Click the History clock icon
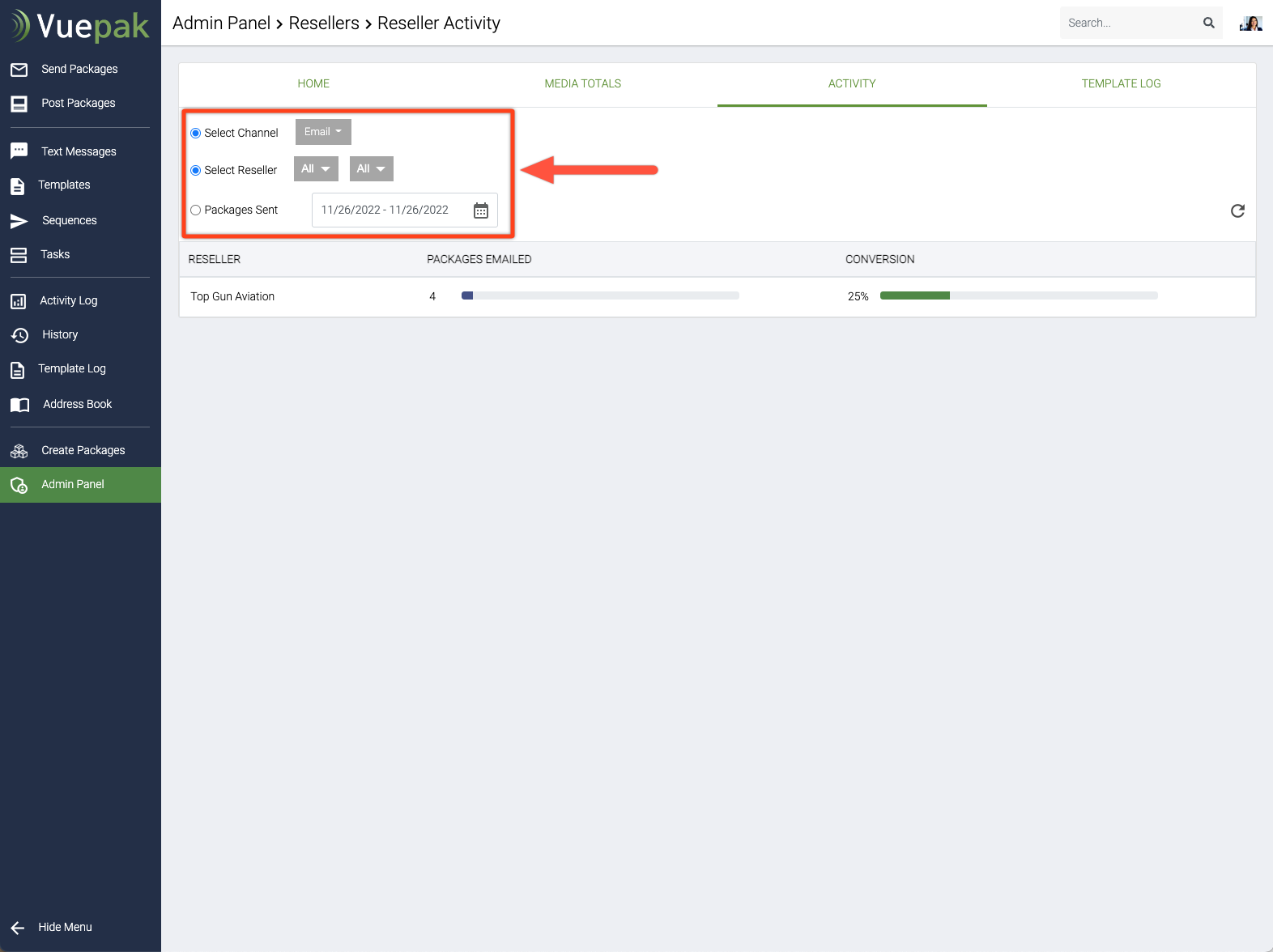Image resolution: width=1273 pixels, height=952 pixels. point(19,335)
